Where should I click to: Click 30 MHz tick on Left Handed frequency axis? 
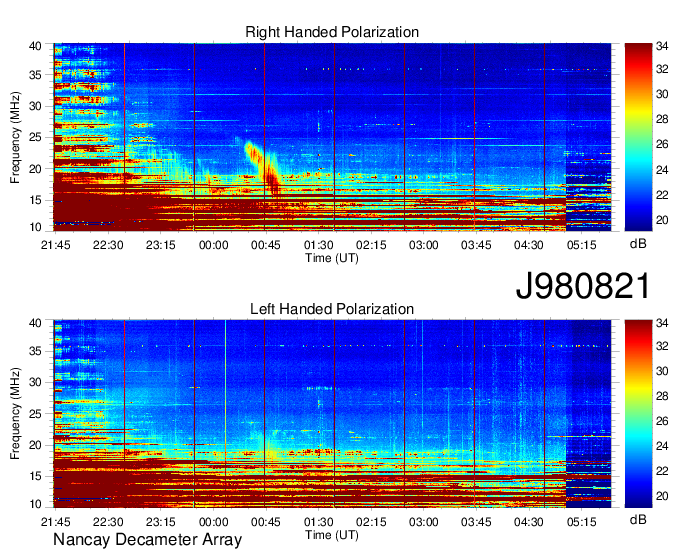click(x=35, y=382)
